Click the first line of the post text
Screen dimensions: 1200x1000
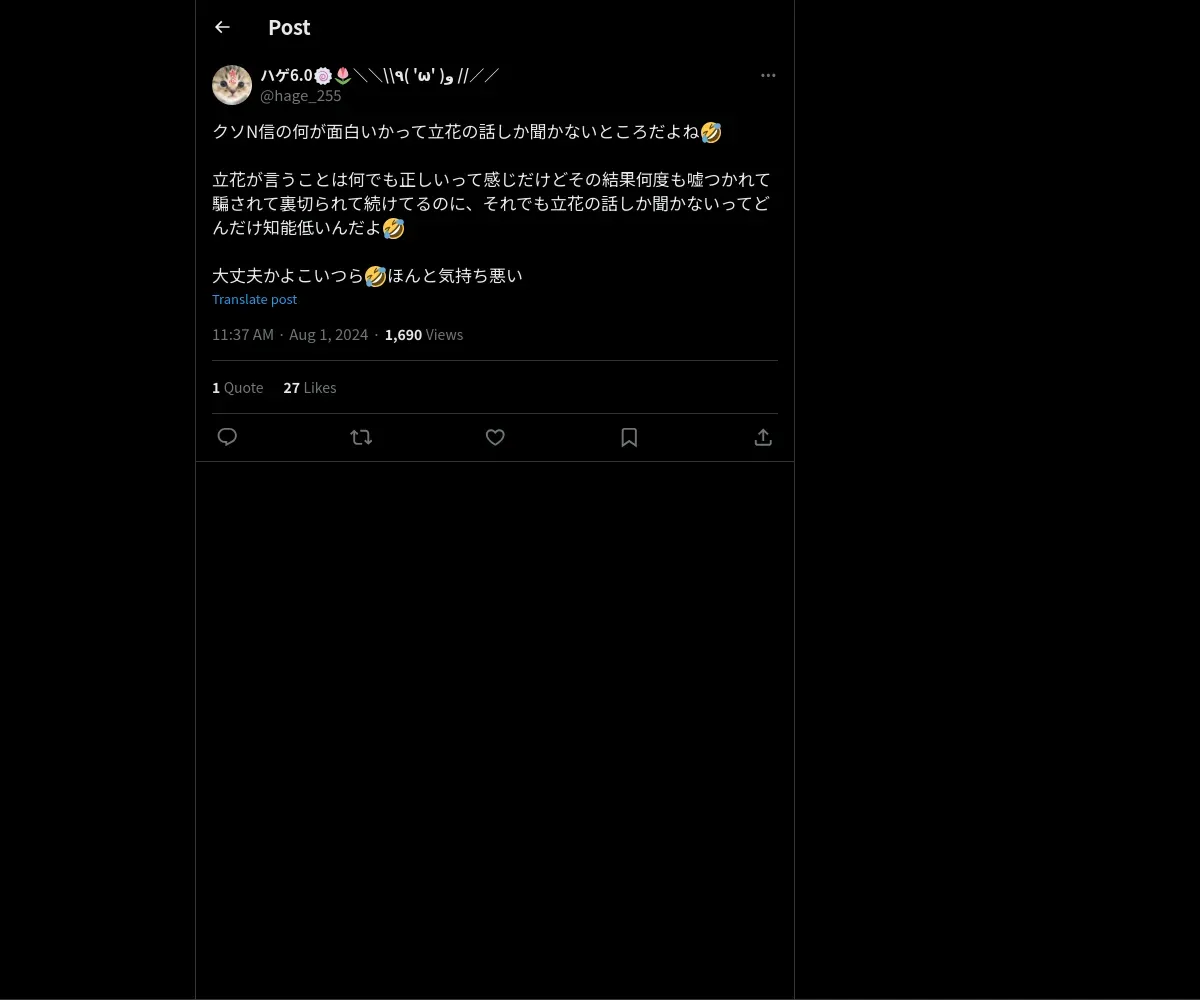coord(467,132)
